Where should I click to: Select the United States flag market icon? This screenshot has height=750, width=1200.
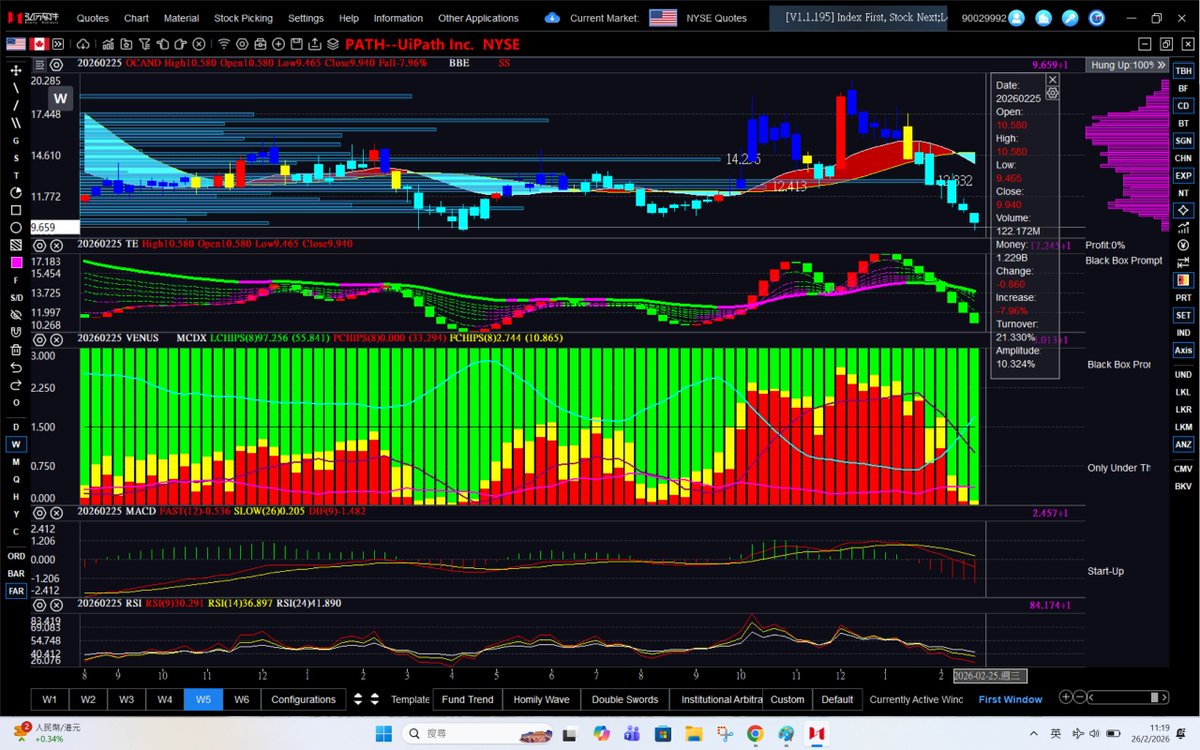pos(16,44)
